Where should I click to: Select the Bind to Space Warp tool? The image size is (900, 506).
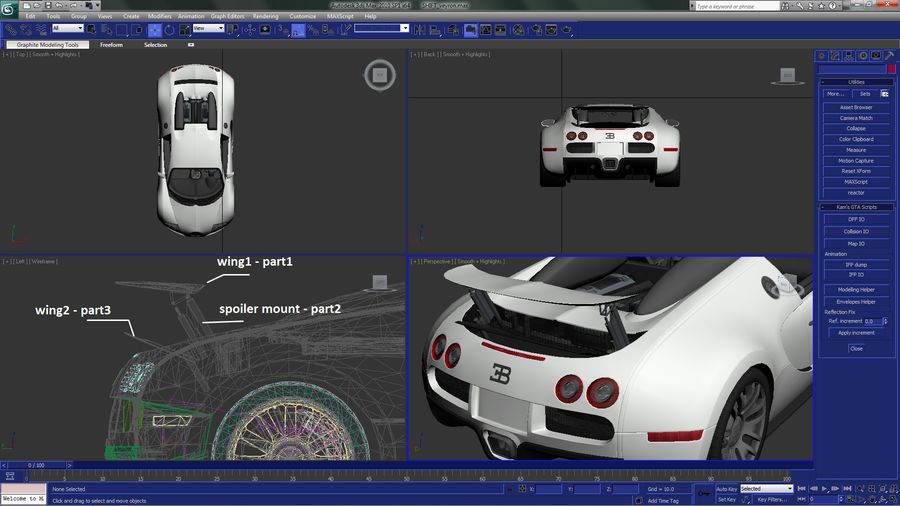[x=41, y=29]
